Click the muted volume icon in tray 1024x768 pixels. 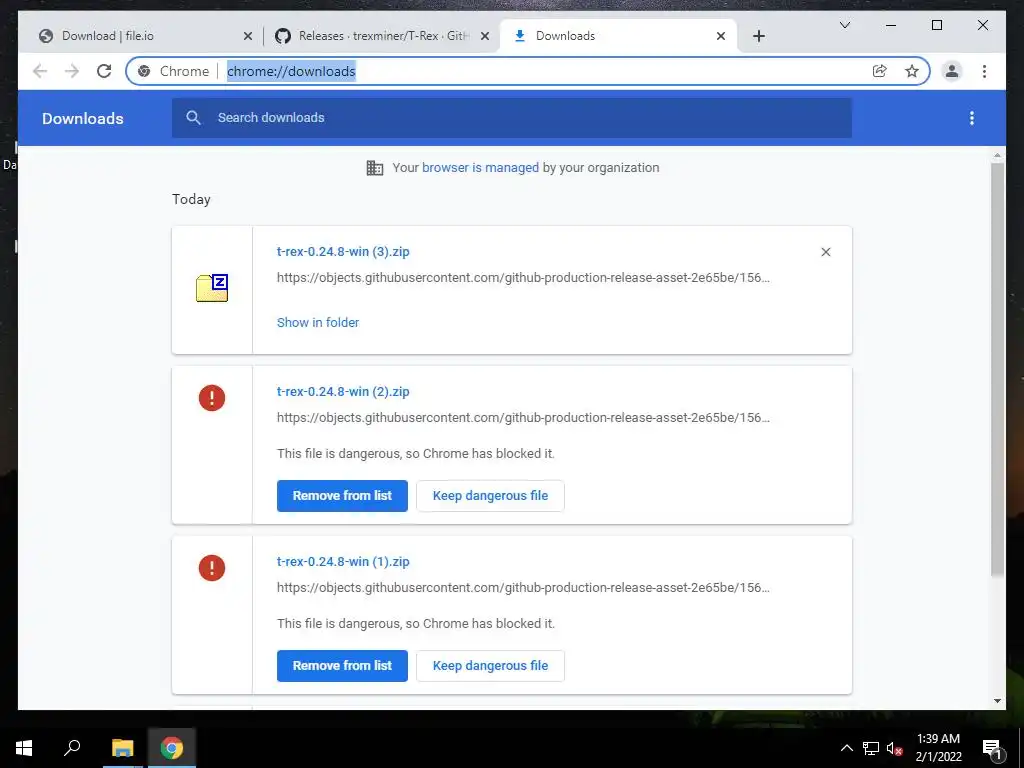pyautogui.click(x=895, y=748)
